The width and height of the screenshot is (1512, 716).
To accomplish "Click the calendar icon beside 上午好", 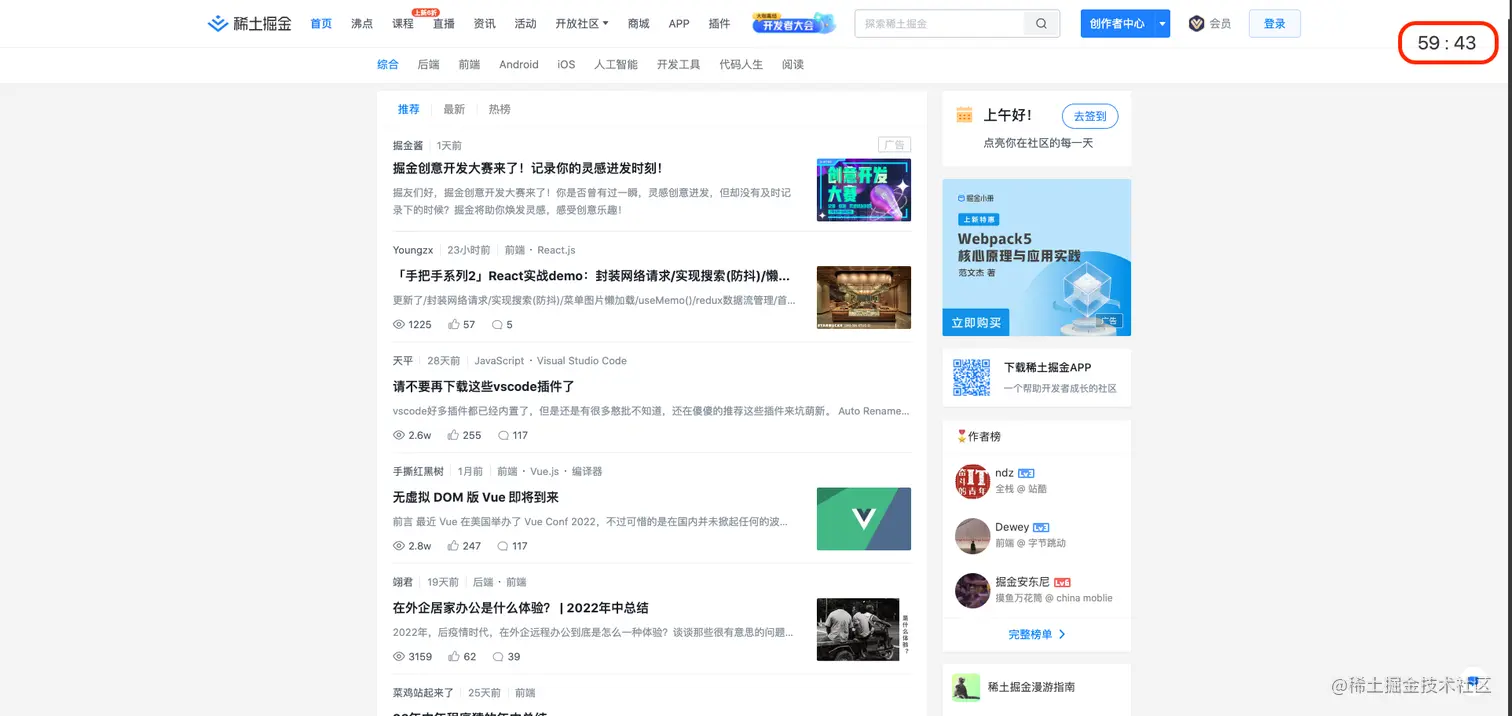I will [x=964, y=115].
